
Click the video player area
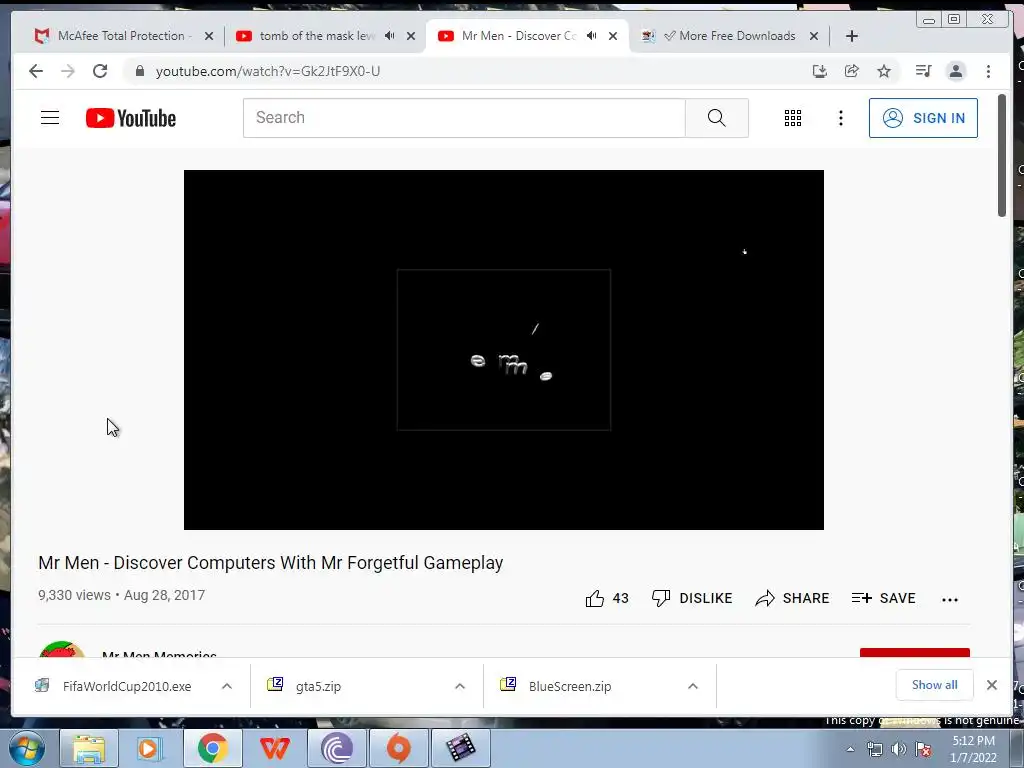pyautogui.click(x=504, y=350)
